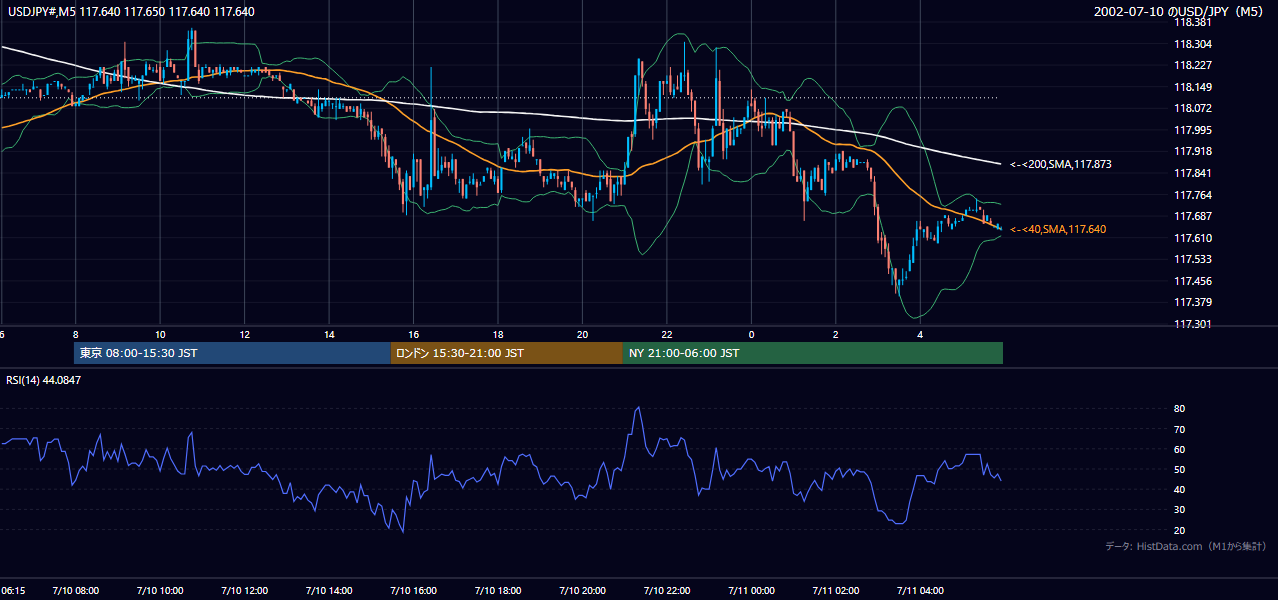Click price axis value 117.456

point(1192,281)
